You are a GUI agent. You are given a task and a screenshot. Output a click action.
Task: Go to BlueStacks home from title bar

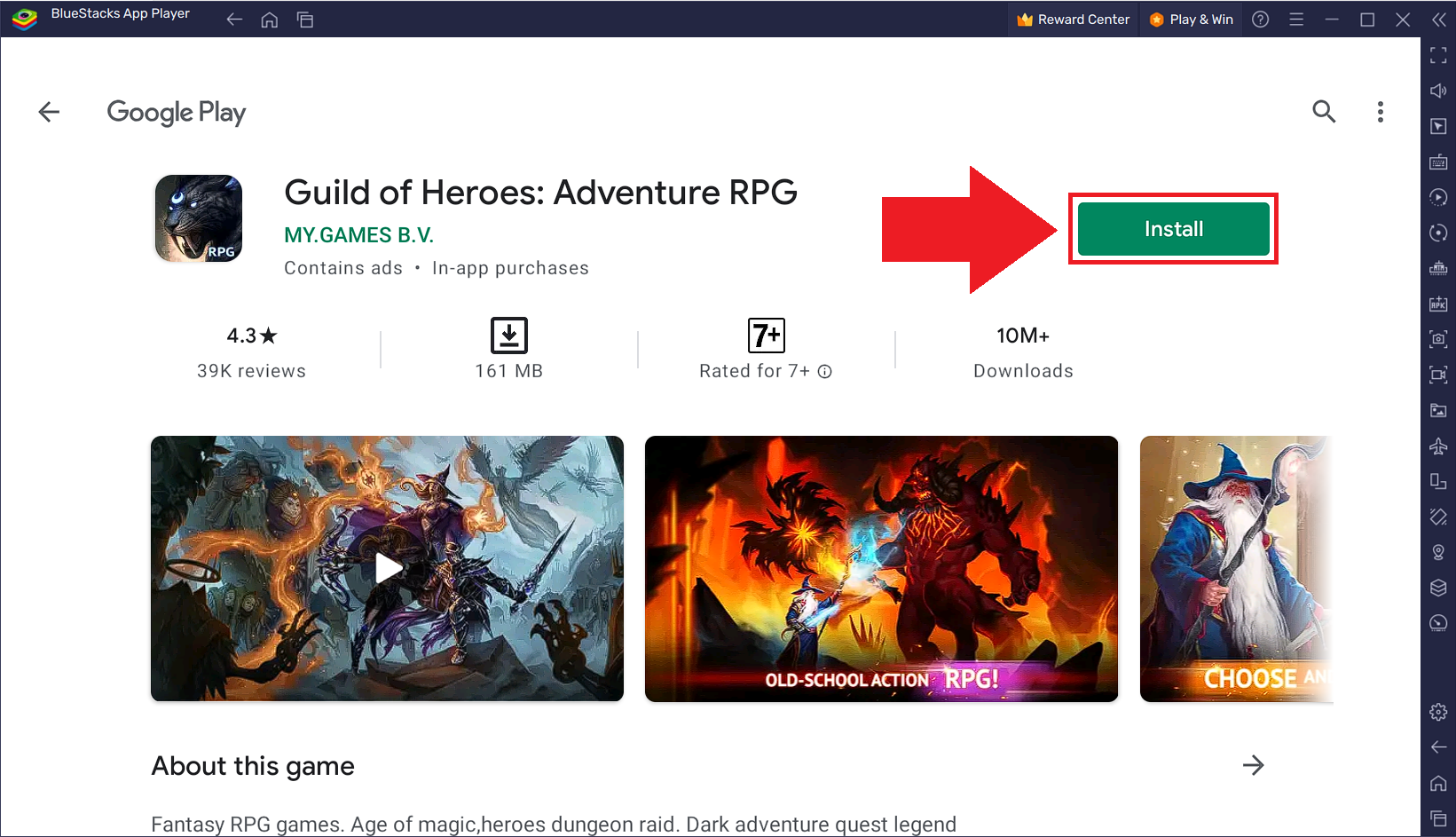tap(270, 20)
